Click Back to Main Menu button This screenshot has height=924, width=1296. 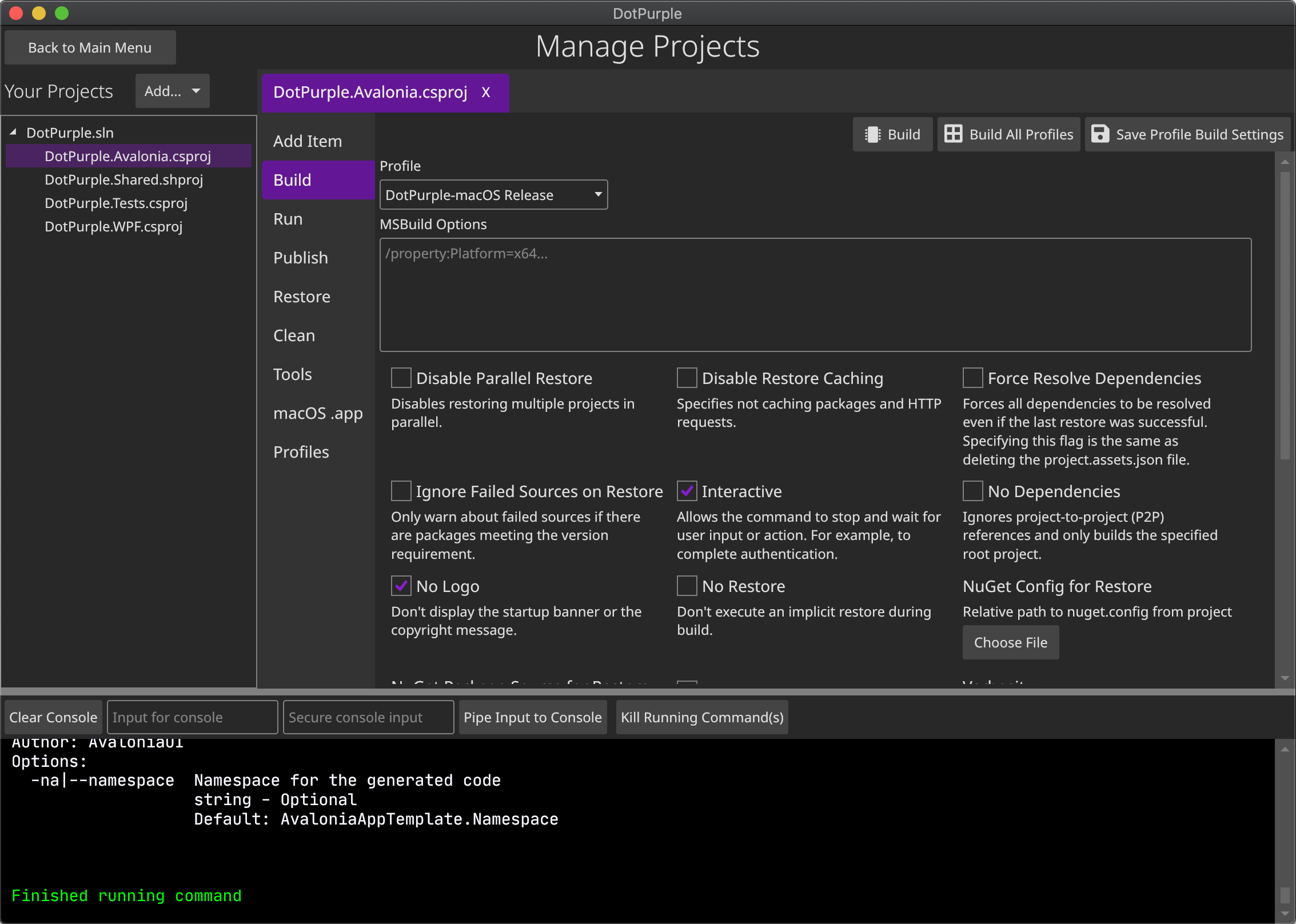90,47
